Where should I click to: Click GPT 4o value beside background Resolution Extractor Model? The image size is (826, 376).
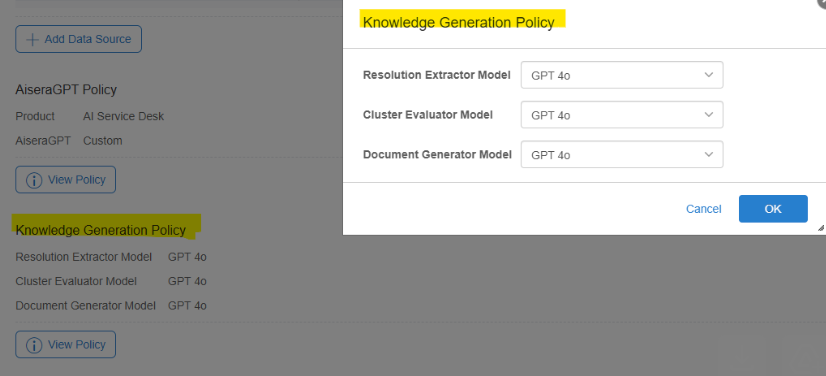coord(187,257)
